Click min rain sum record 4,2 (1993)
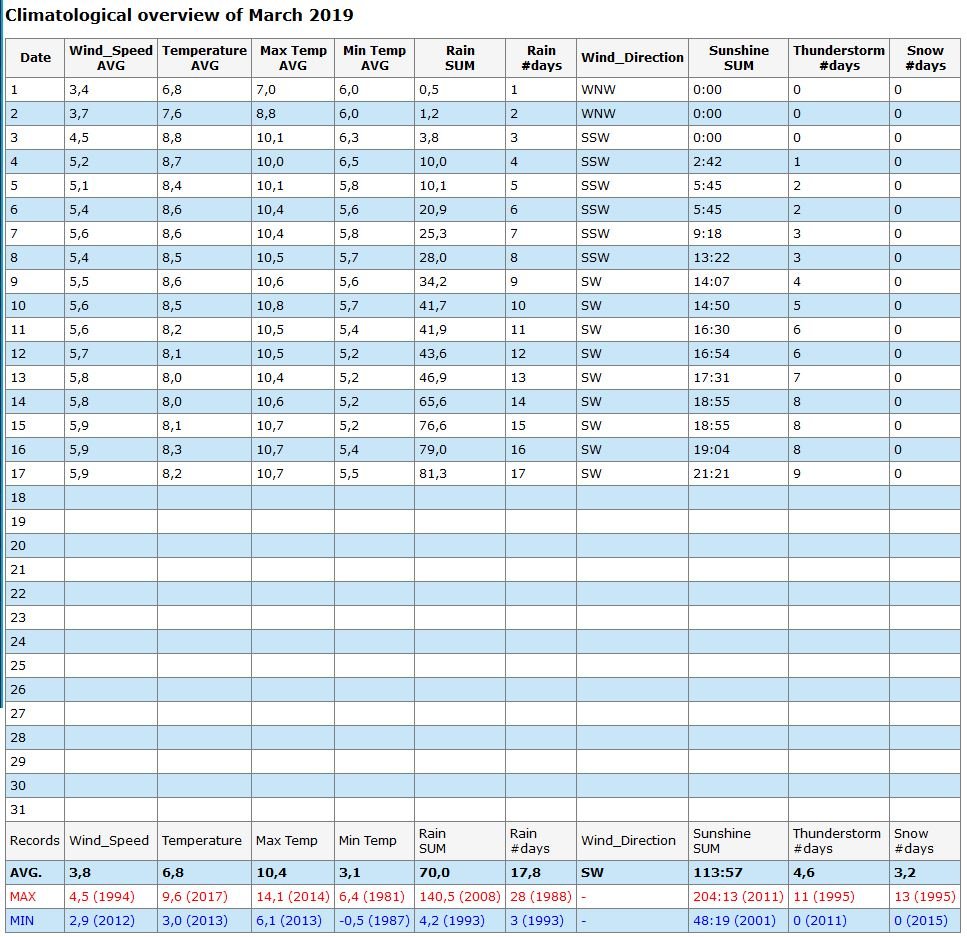This screenshot has height=937, width=967. click(x=452, y=921)
